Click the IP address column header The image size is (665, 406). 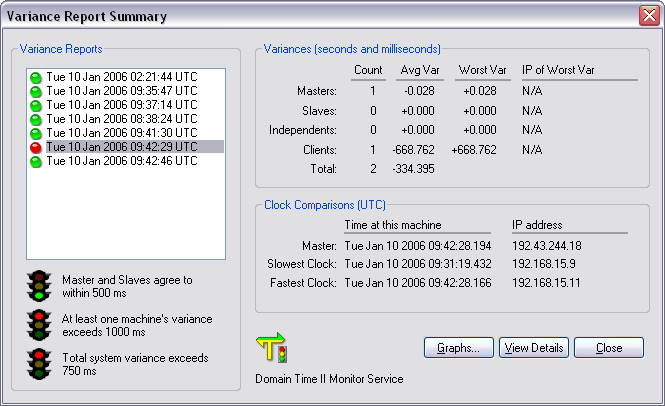[x=537, y=225]
